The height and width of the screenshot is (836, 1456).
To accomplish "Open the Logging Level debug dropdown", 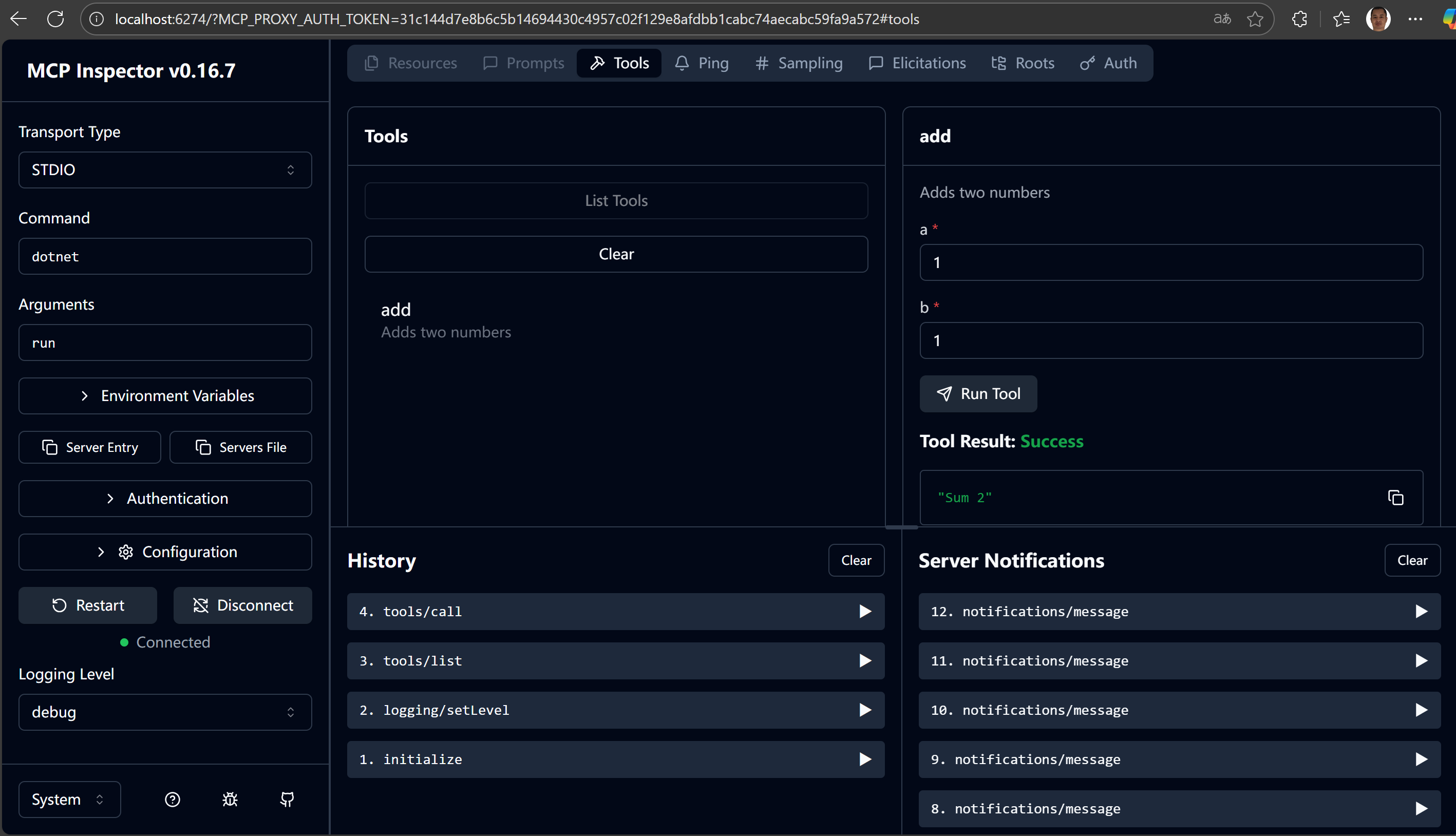I will tap(165, 712).
